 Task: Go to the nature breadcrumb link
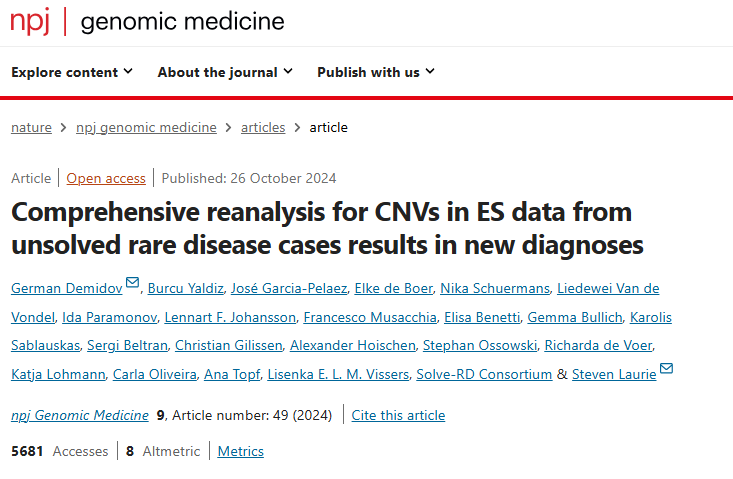(x=31, y=127)
